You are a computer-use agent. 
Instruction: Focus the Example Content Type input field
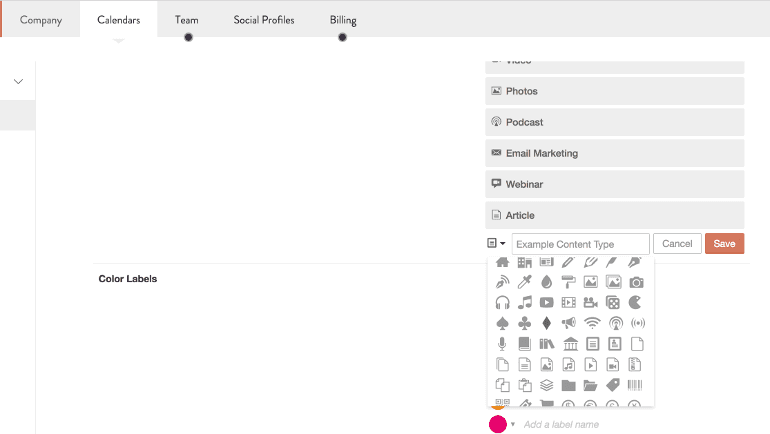(x=580, y=244)
